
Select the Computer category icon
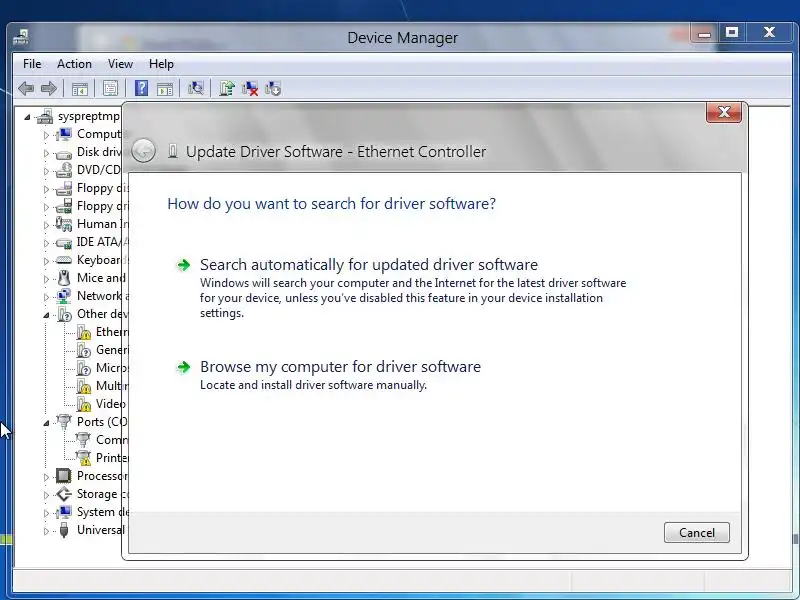(x=64, y=134)
